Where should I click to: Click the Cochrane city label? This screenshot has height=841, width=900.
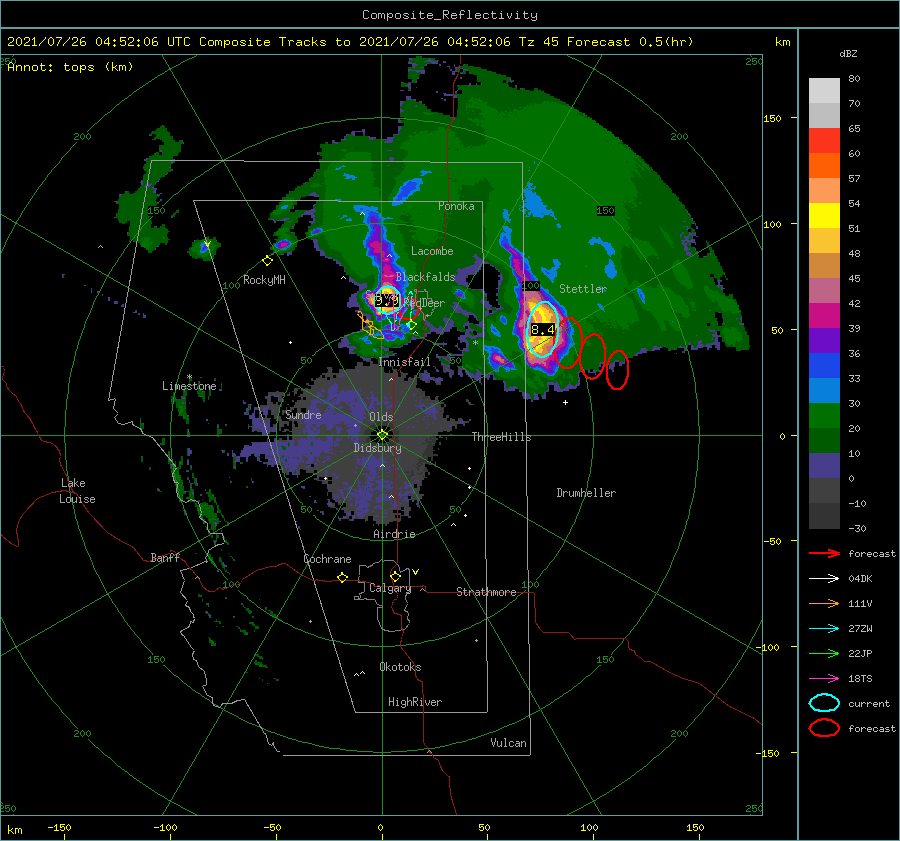(327, 559)
